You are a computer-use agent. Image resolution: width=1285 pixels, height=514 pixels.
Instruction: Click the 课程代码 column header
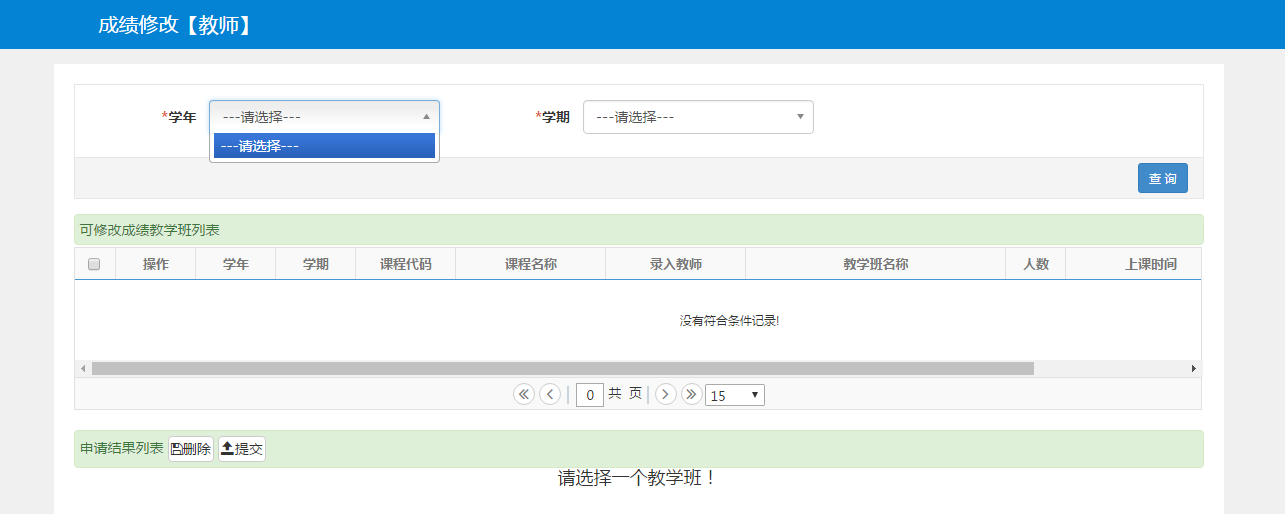pos(405,265)
